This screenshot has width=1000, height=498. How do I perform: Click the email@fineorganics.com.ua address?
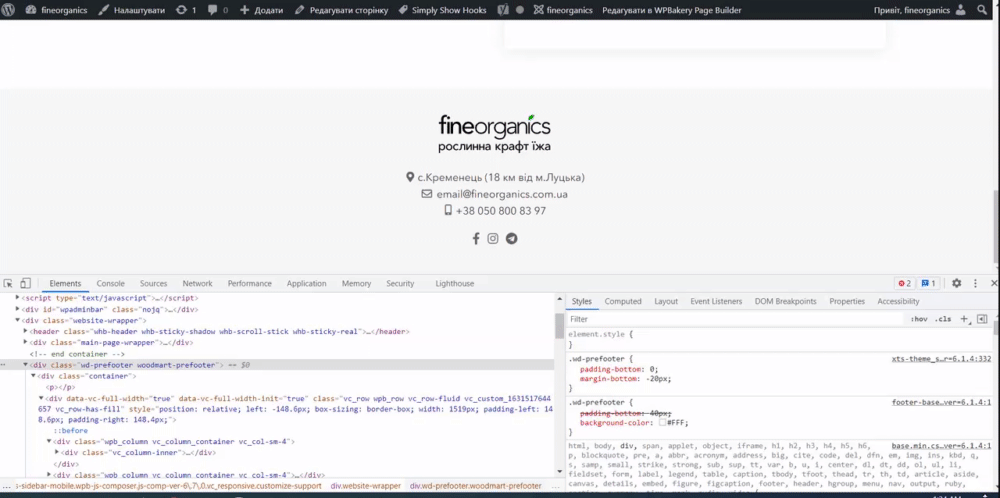502,194
